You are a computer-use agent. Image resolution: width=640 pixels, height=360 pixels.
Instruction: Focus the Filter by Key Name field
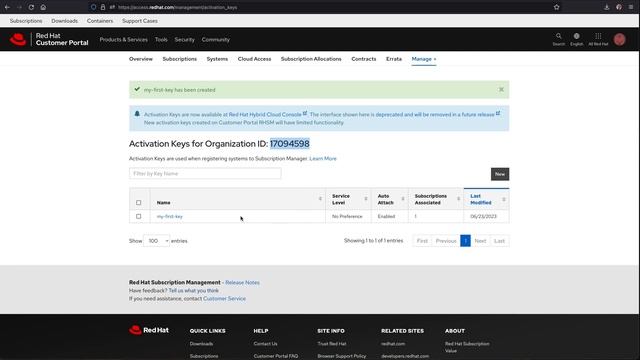205,173
